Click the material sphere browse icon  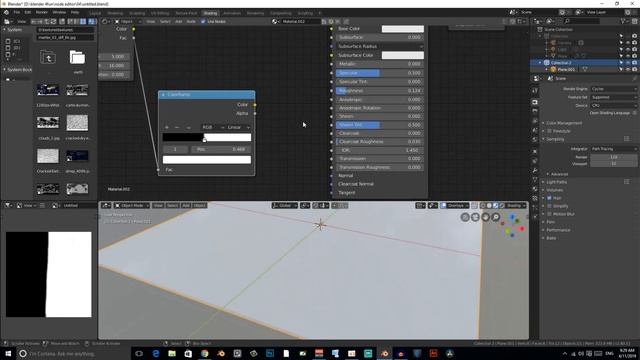276,21
